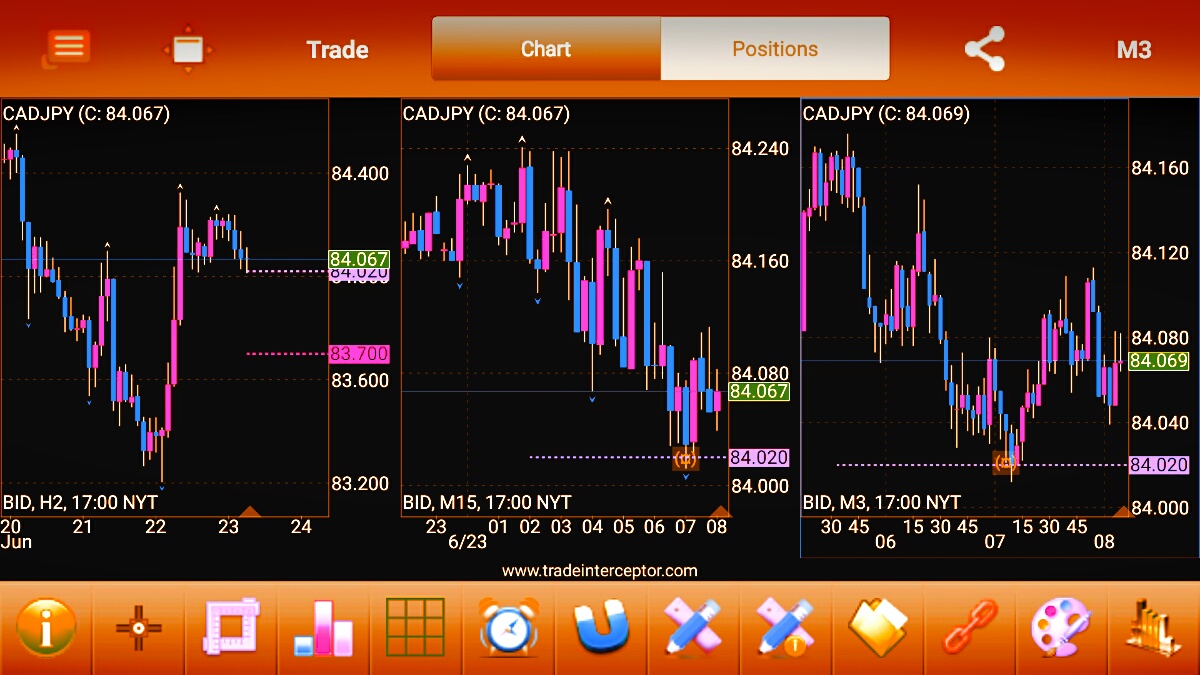1200x675 pixels.
Task: Open the grid layout icon
Action: tap(415, 628)
